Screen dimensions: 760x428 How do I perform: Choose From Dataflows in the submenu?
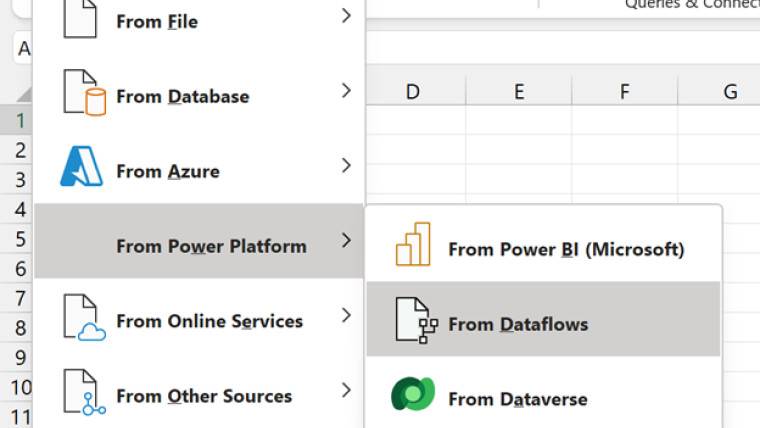pyautogui.click(x=517, y=324)
